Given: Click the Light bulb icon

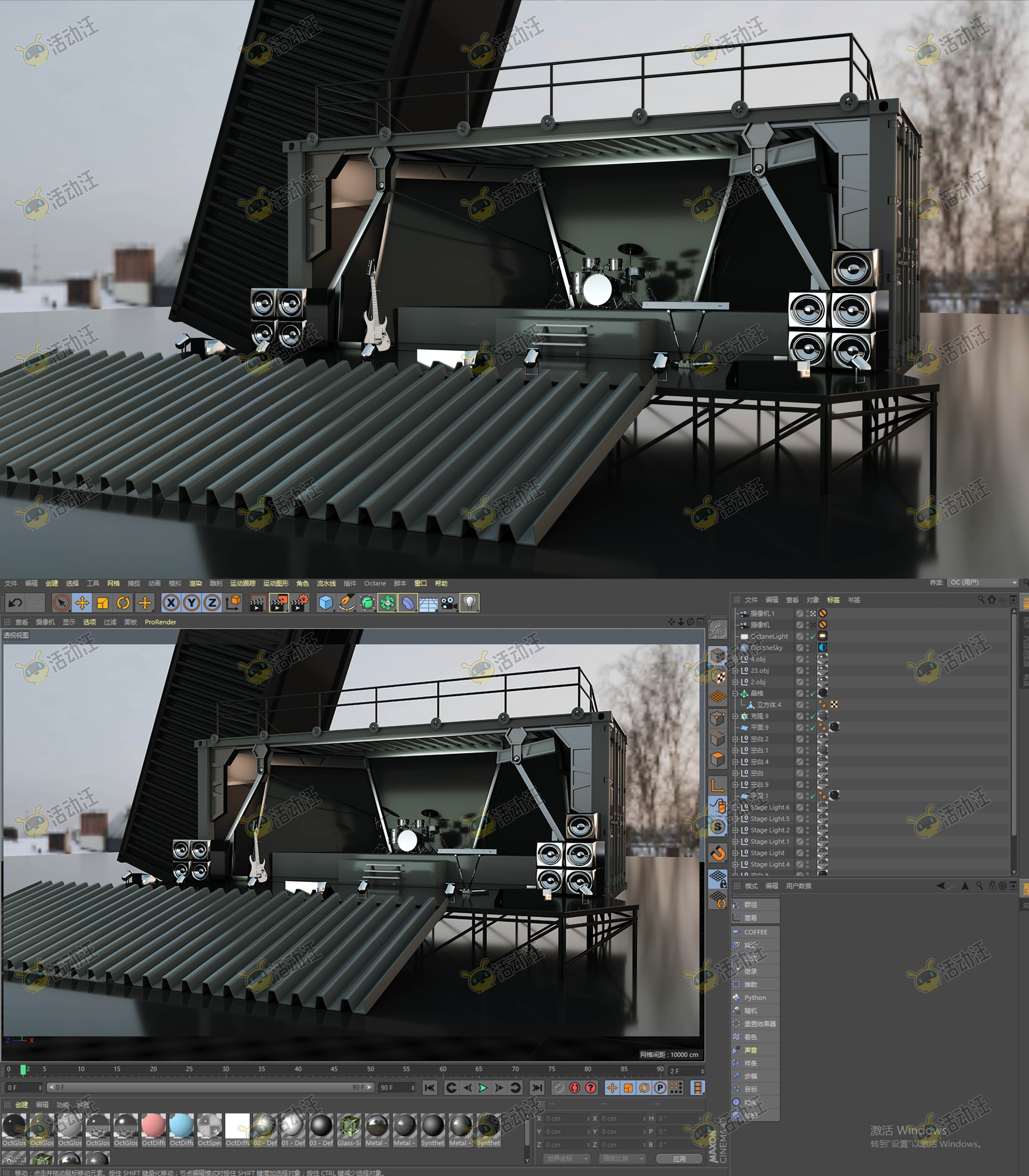Looking at the screenshot, I should 470,603.
